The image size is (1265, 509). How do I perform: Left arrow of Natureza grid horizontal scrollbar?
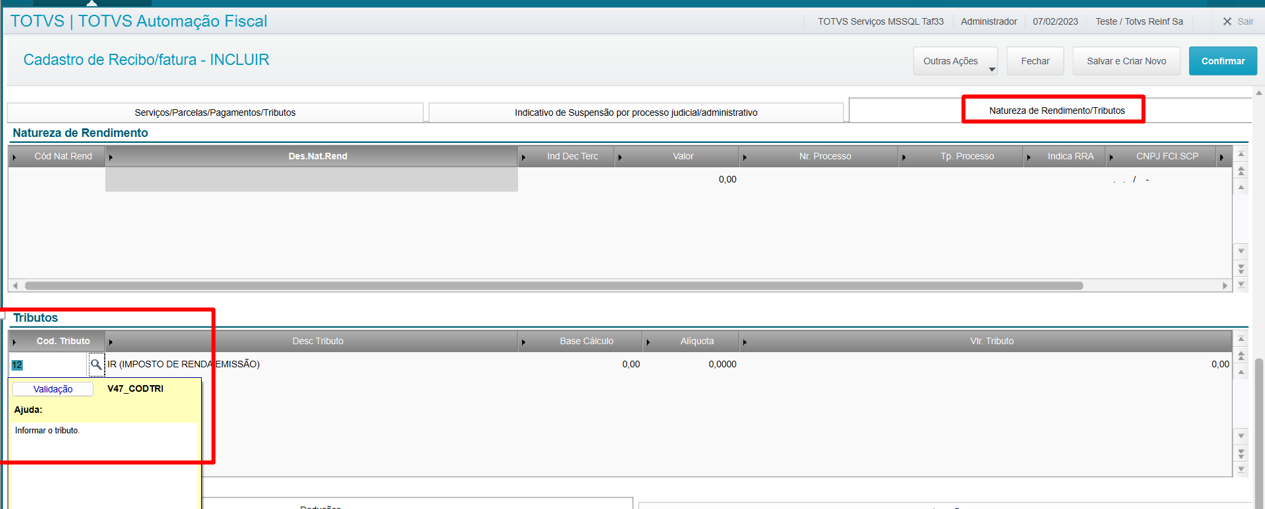(x=15, y=286)
